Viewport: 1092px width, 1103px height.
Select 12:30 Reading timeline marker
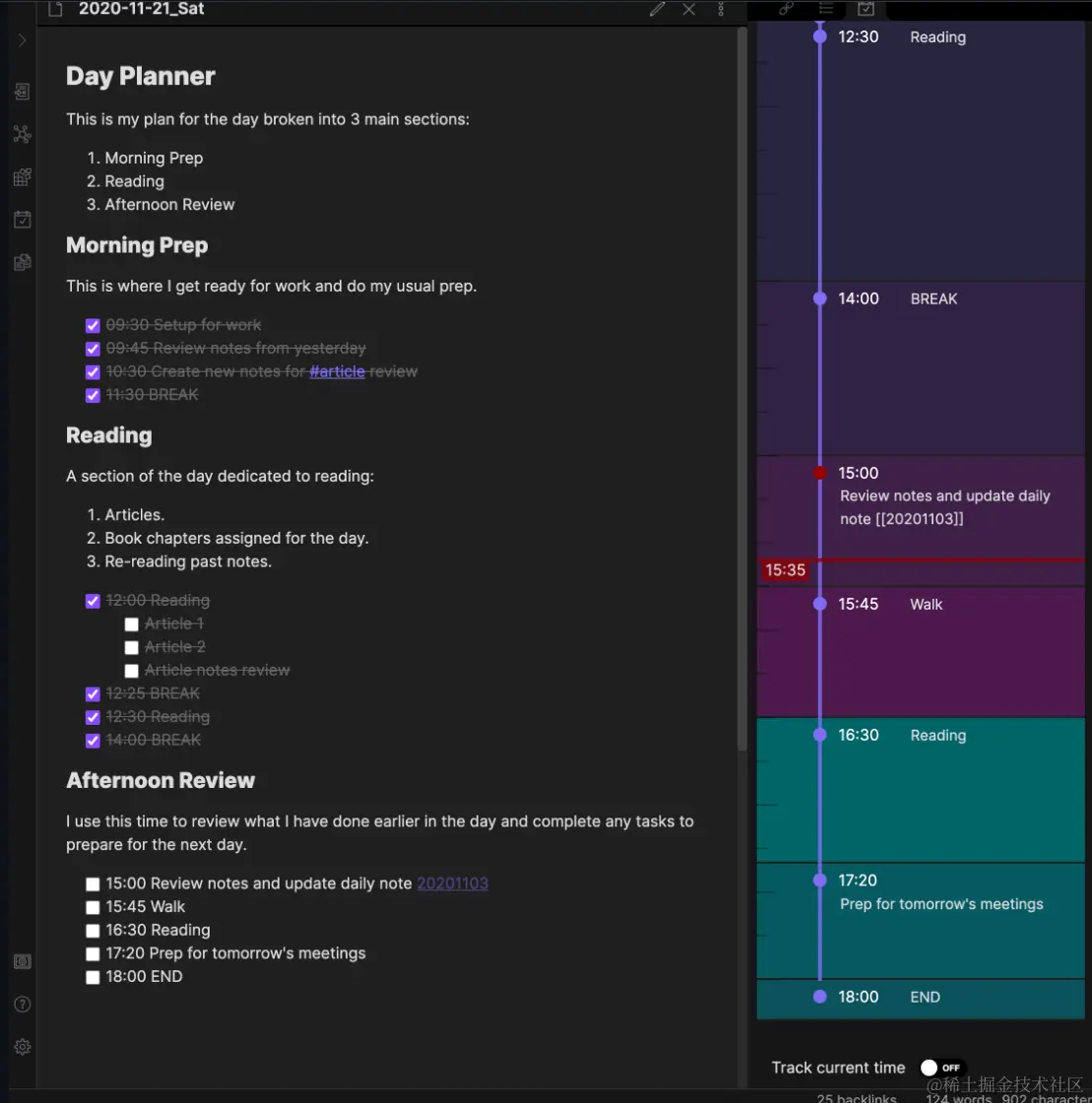pos(820,36)
